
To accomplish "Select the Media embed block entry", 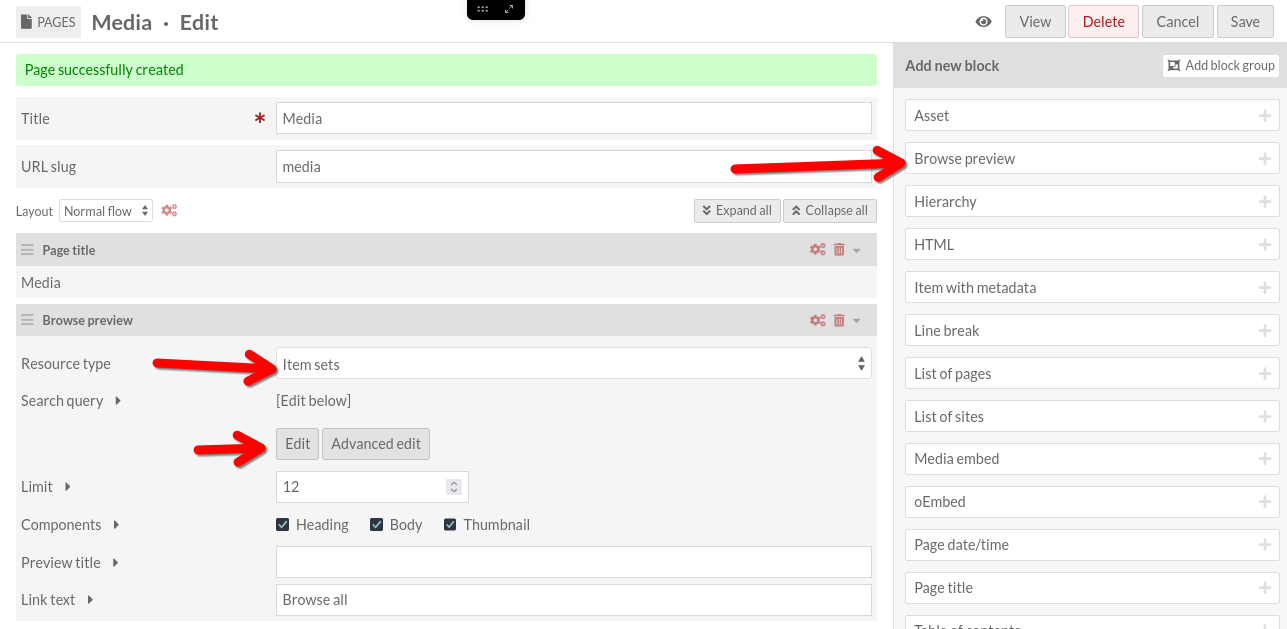I will (x=1092, y=459).
